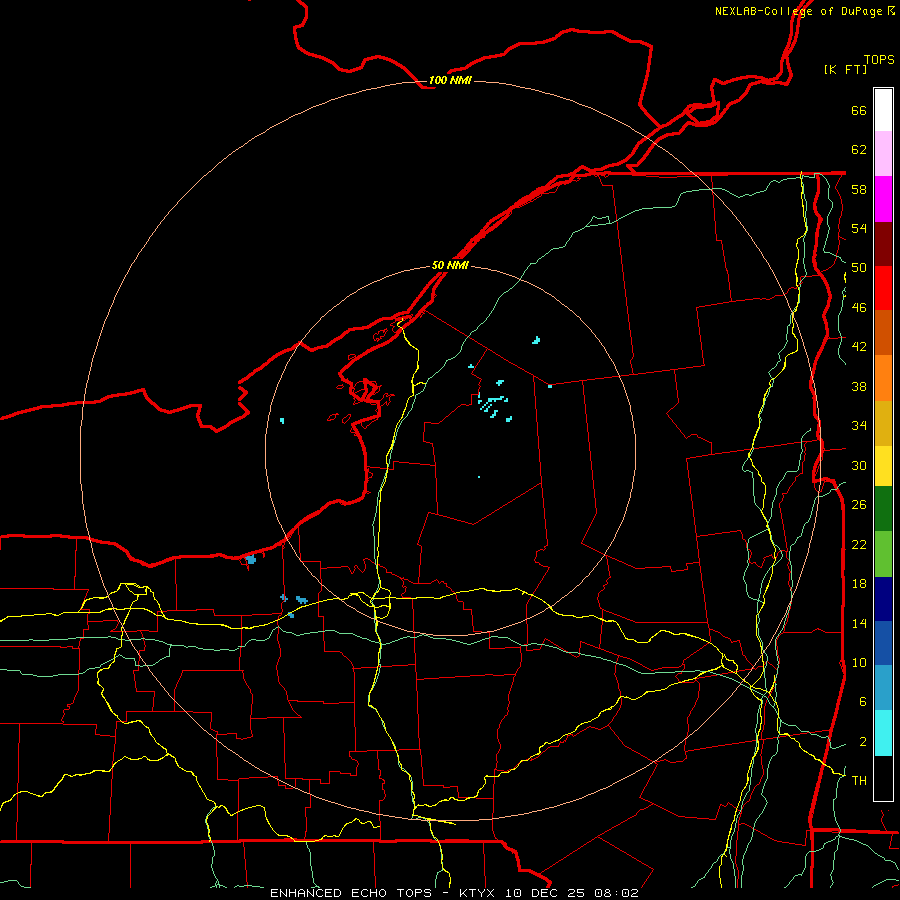
Task: Click the blue echo on the lake shoreline
Action: pyautogui.click(x=250, y=559)
